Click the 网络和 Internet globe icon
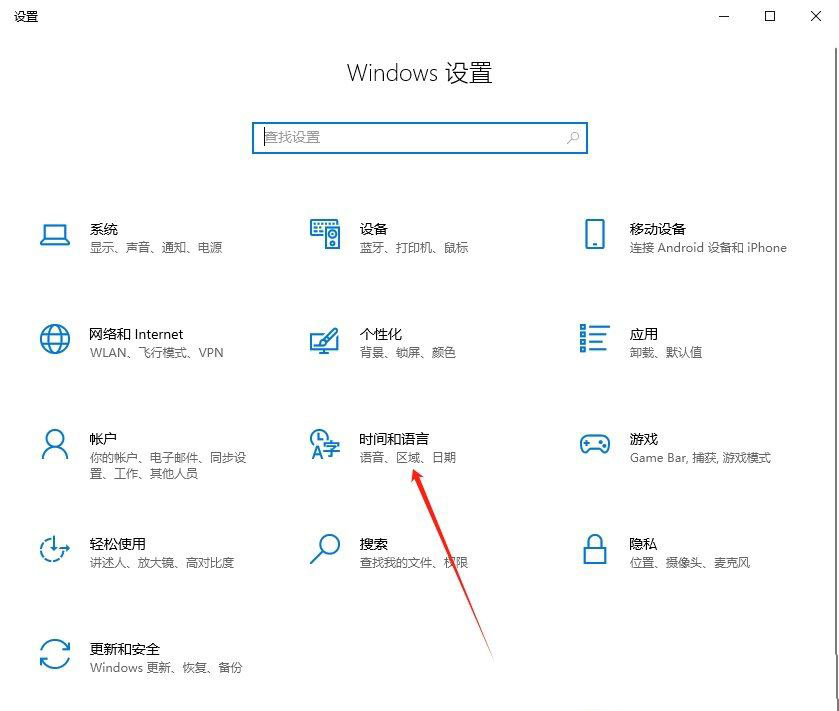Image resolution: width=839 pixels, height=711 pixels. tap(55, 339)
